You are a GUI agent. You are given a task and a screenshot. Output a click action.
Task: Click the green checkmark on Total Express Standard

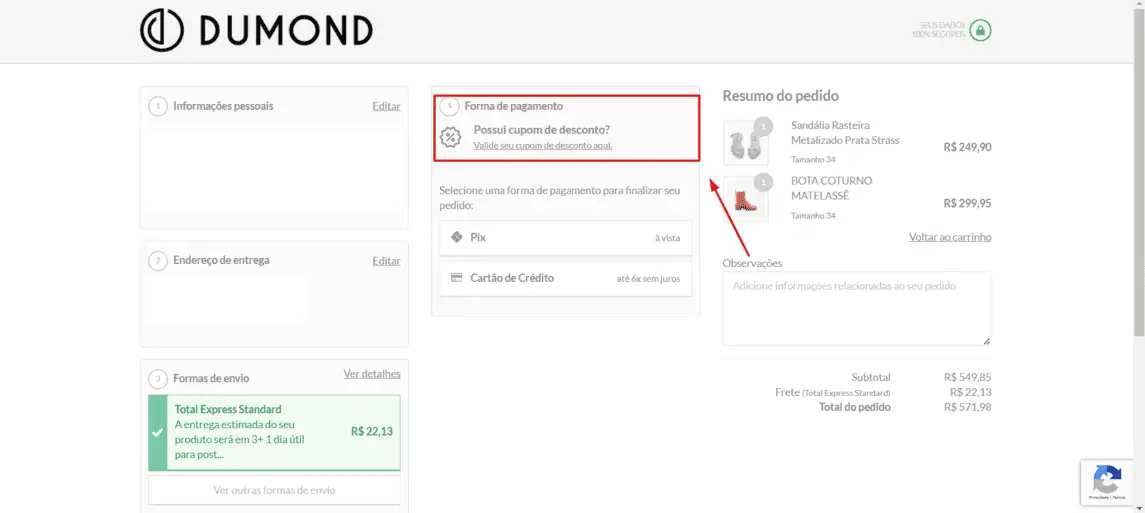pyautogui.click(x=157, y=432)
